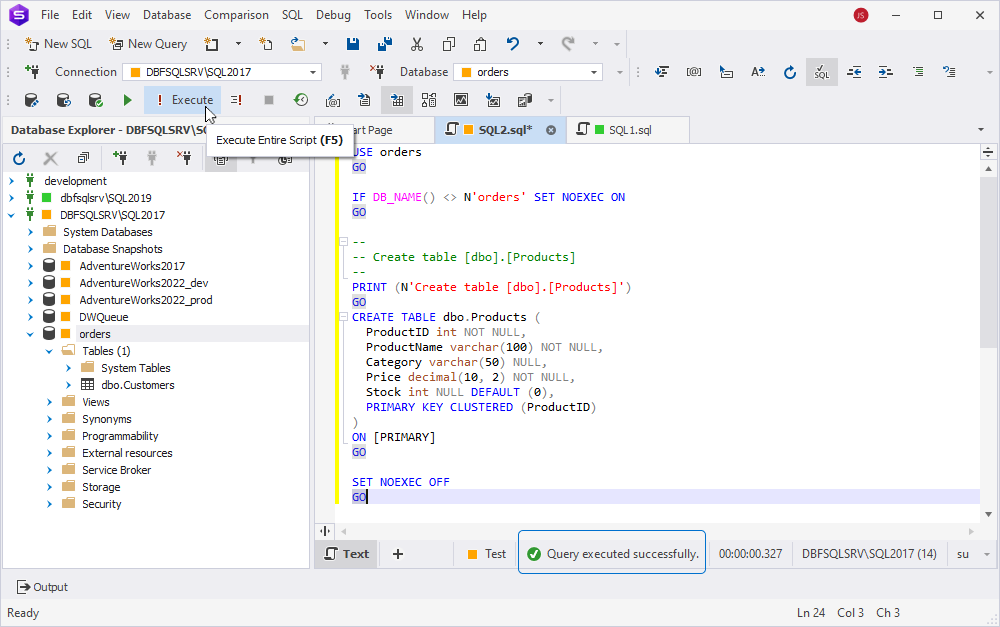Click the Execution History clock icon

point(301,100)
